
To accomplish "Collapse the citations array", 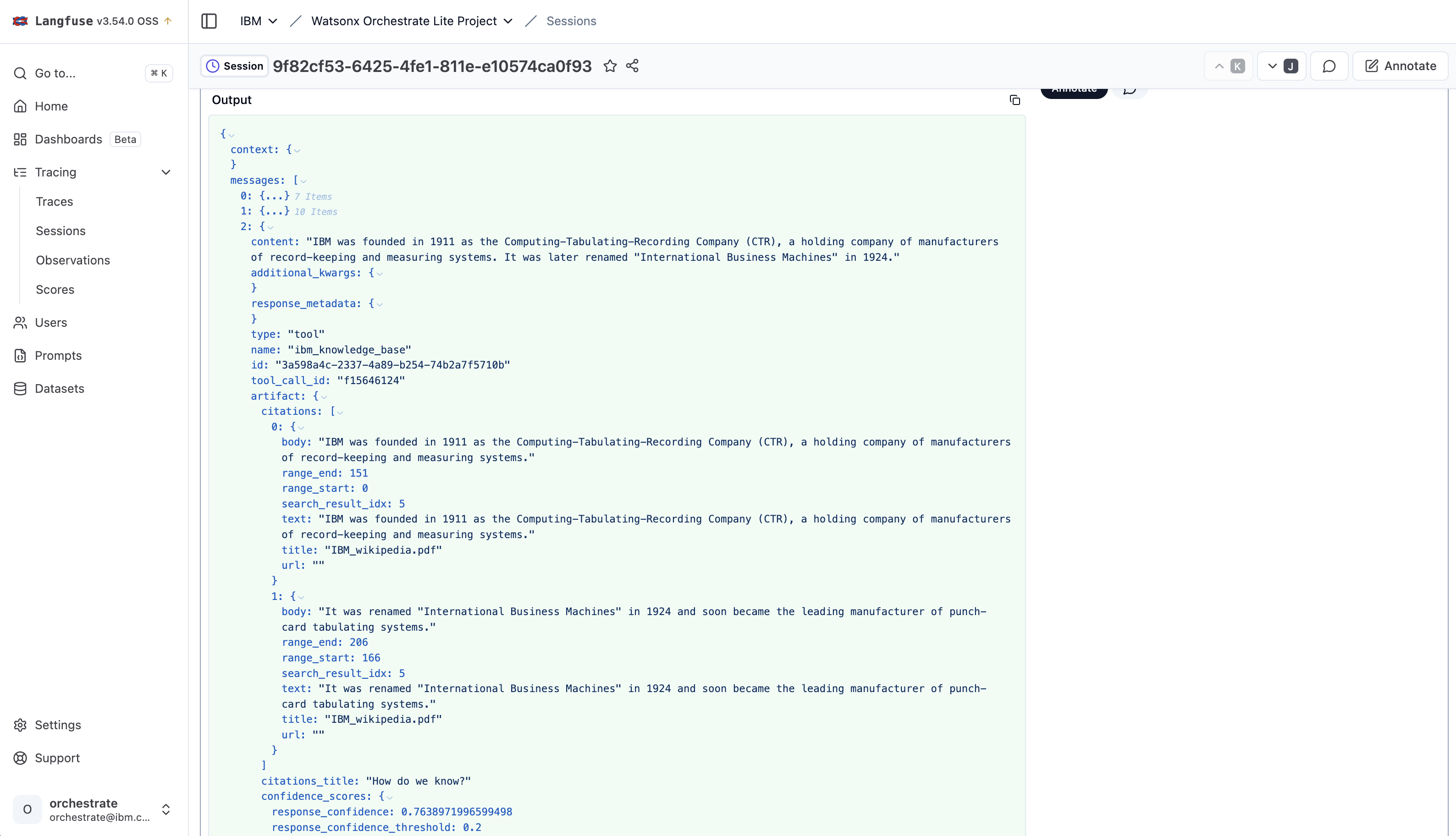I will tap(340, 412).
